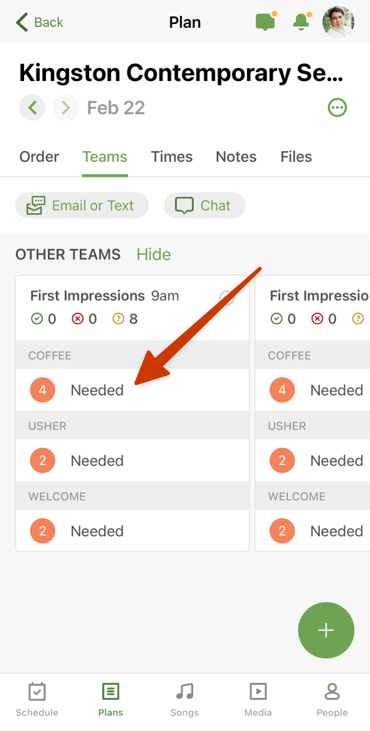Tap the Email or Text button
This screenshot has width=370, height=731.
click(82, 206)
